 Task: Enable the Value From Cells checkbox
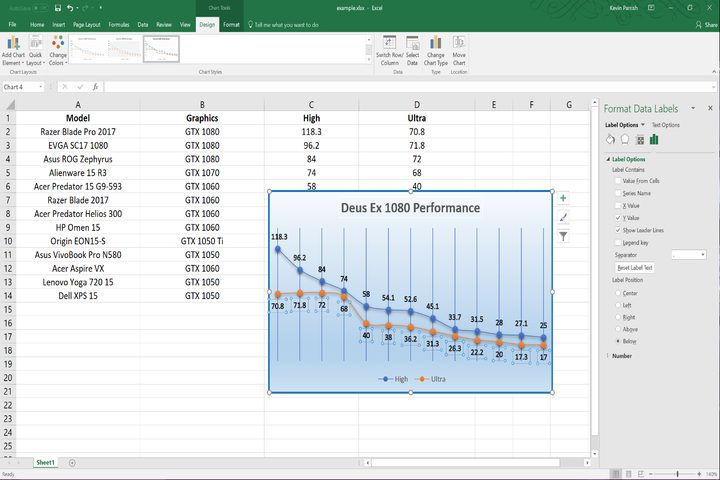click(618, 181)
